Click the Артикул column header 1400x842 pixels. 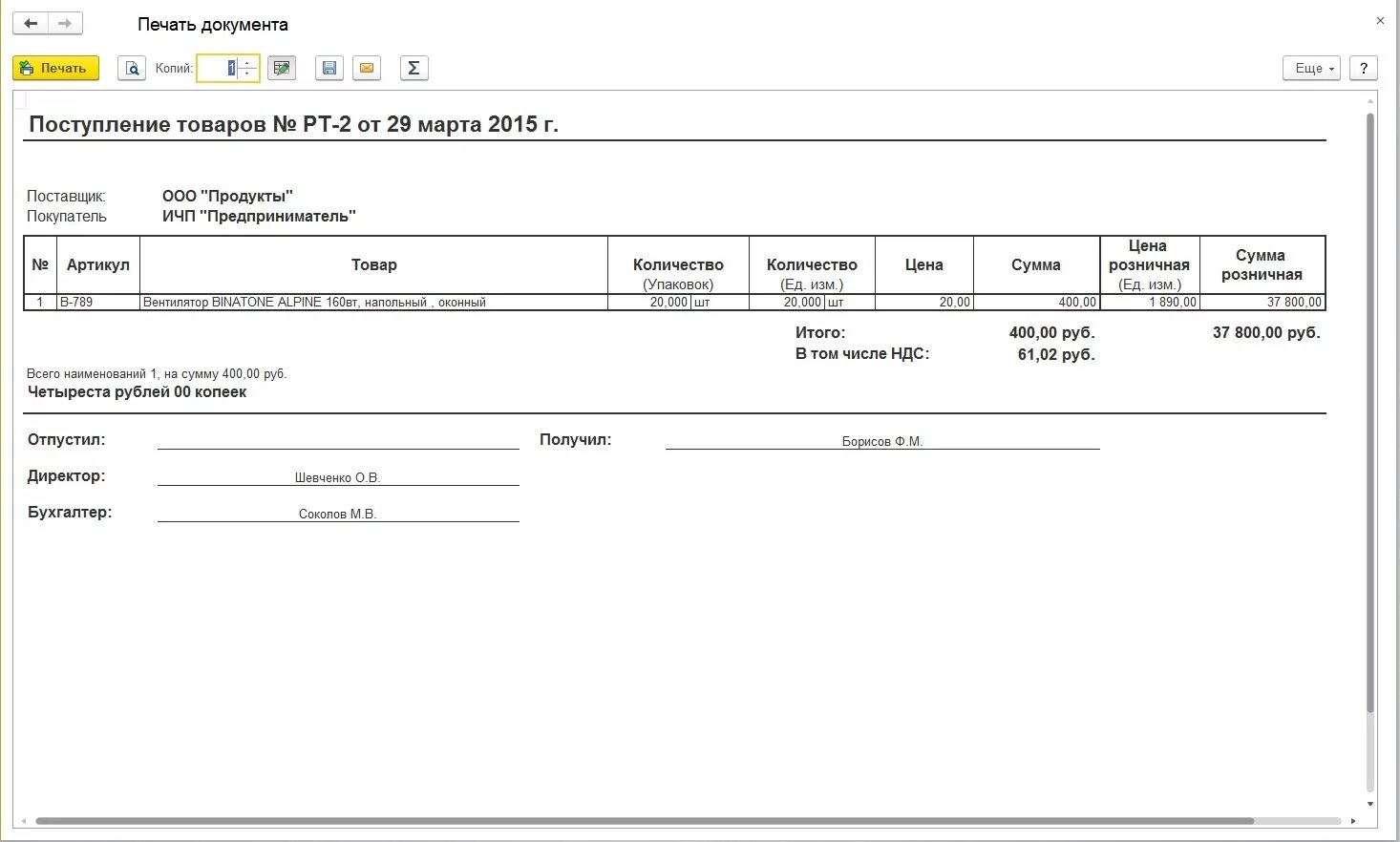click(x=98, y=264)
